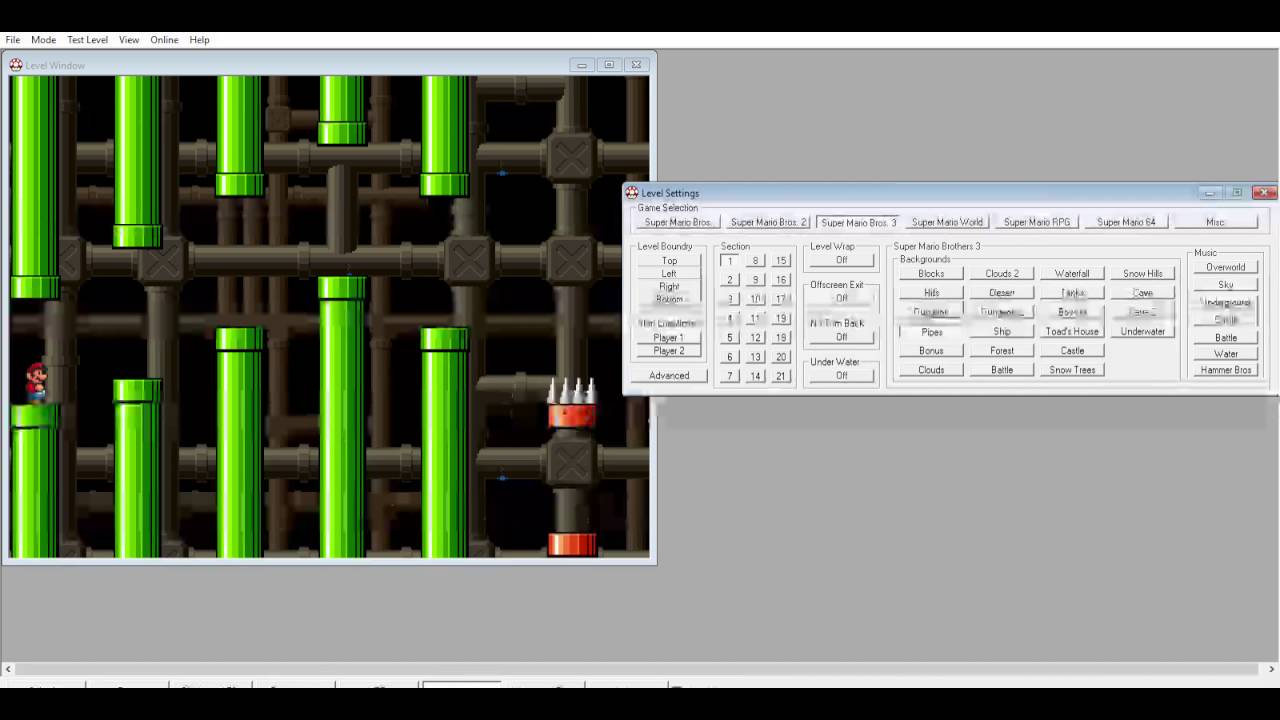
Task: Click the Top level boundary button
Action: pyautogui.click(x=669, y=260)
